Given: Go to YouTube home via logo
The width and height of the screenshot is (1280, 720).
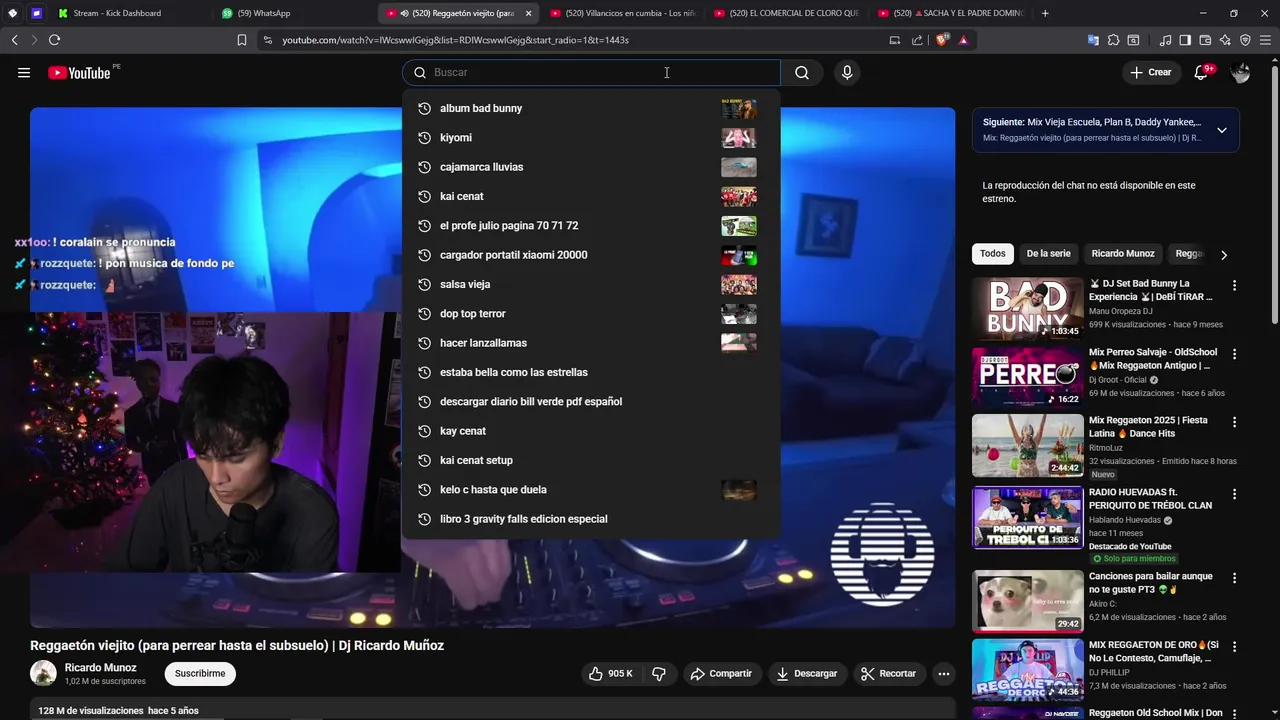Looking at the screenshot, I should (79, 72).
